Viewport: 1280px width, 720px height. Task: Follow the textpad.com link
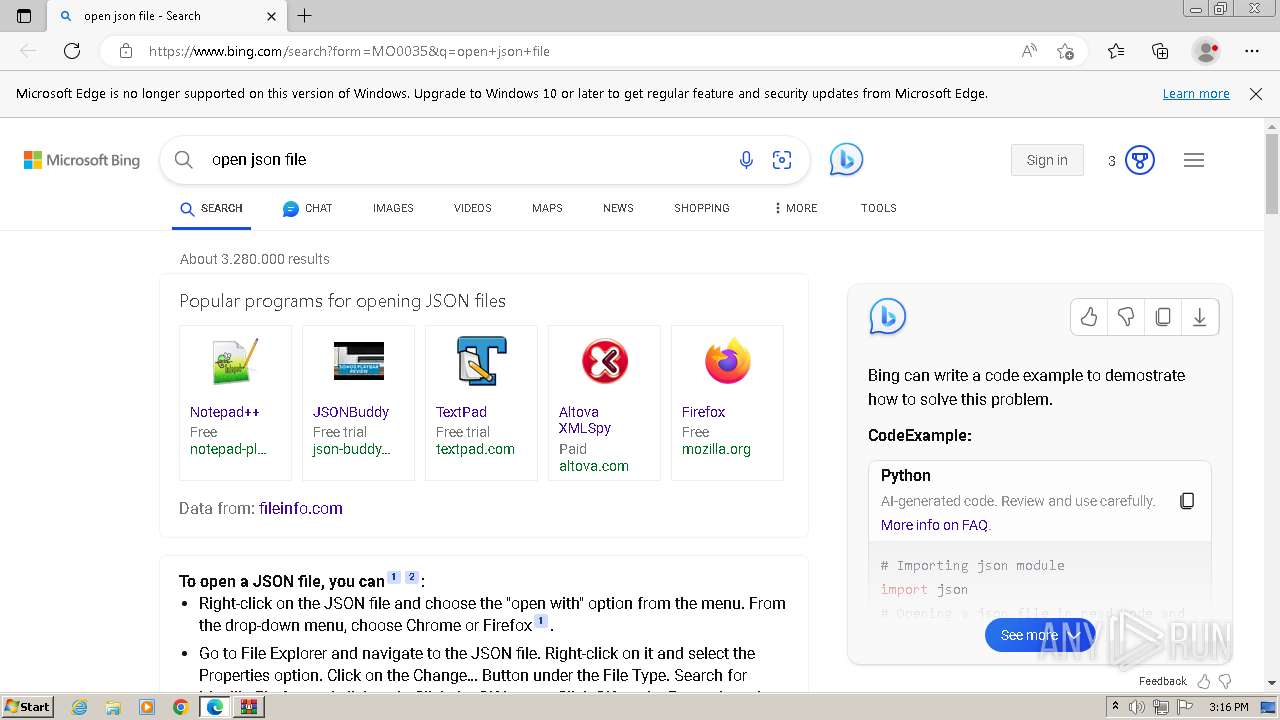[x=475, y=449]
